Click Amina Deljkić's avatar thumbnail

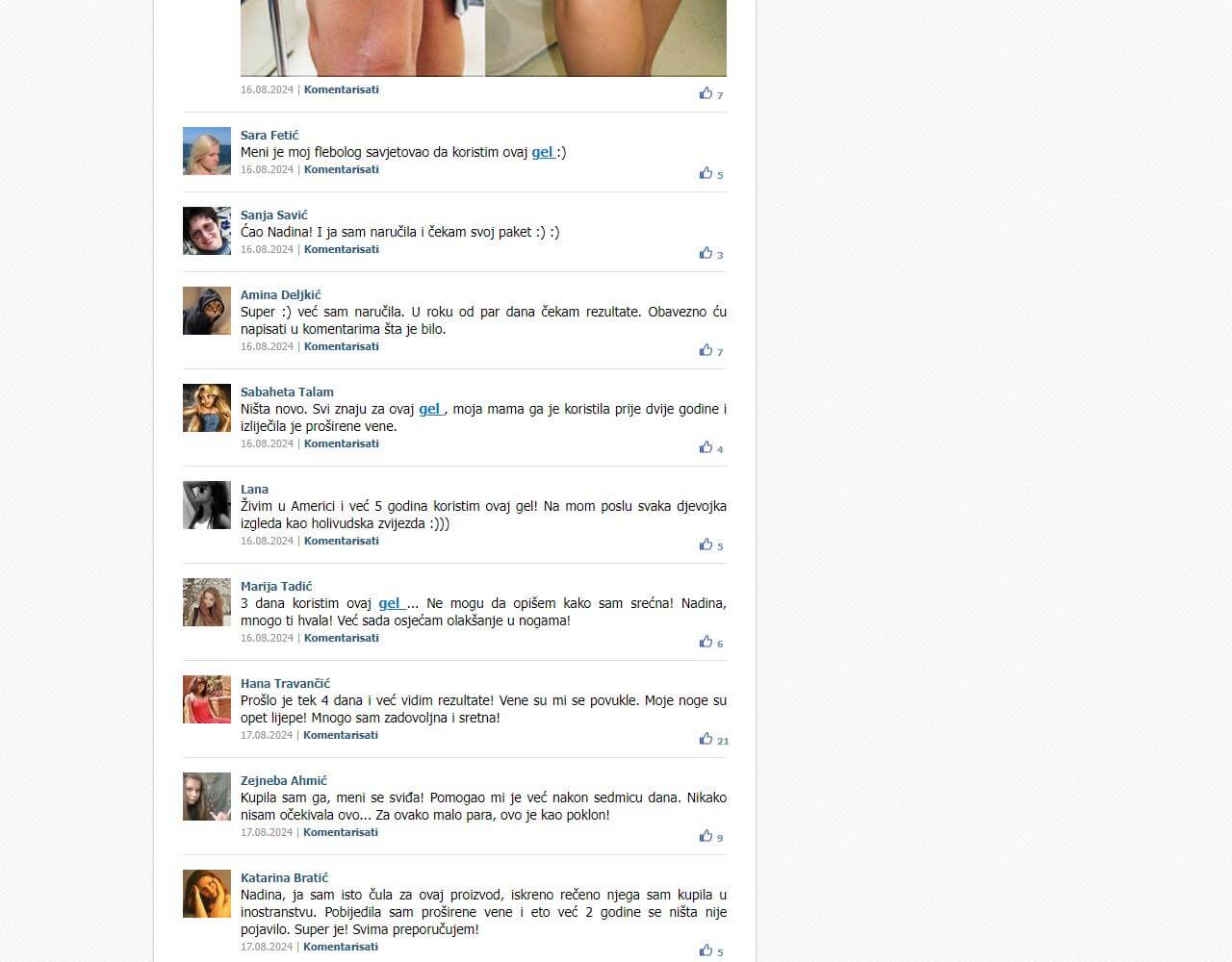coord(207,311)
